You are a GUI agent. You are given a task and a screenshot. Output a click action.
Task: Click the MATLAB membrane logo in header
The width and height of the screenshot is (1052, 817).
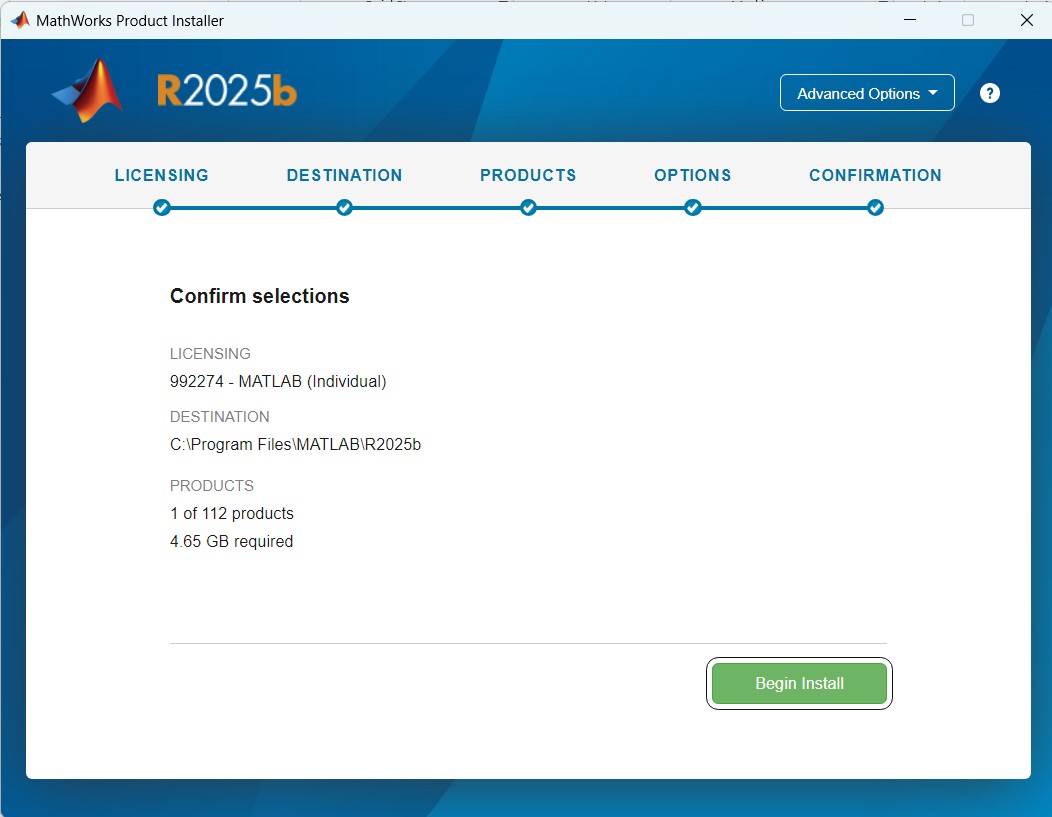tap(88, 91)
